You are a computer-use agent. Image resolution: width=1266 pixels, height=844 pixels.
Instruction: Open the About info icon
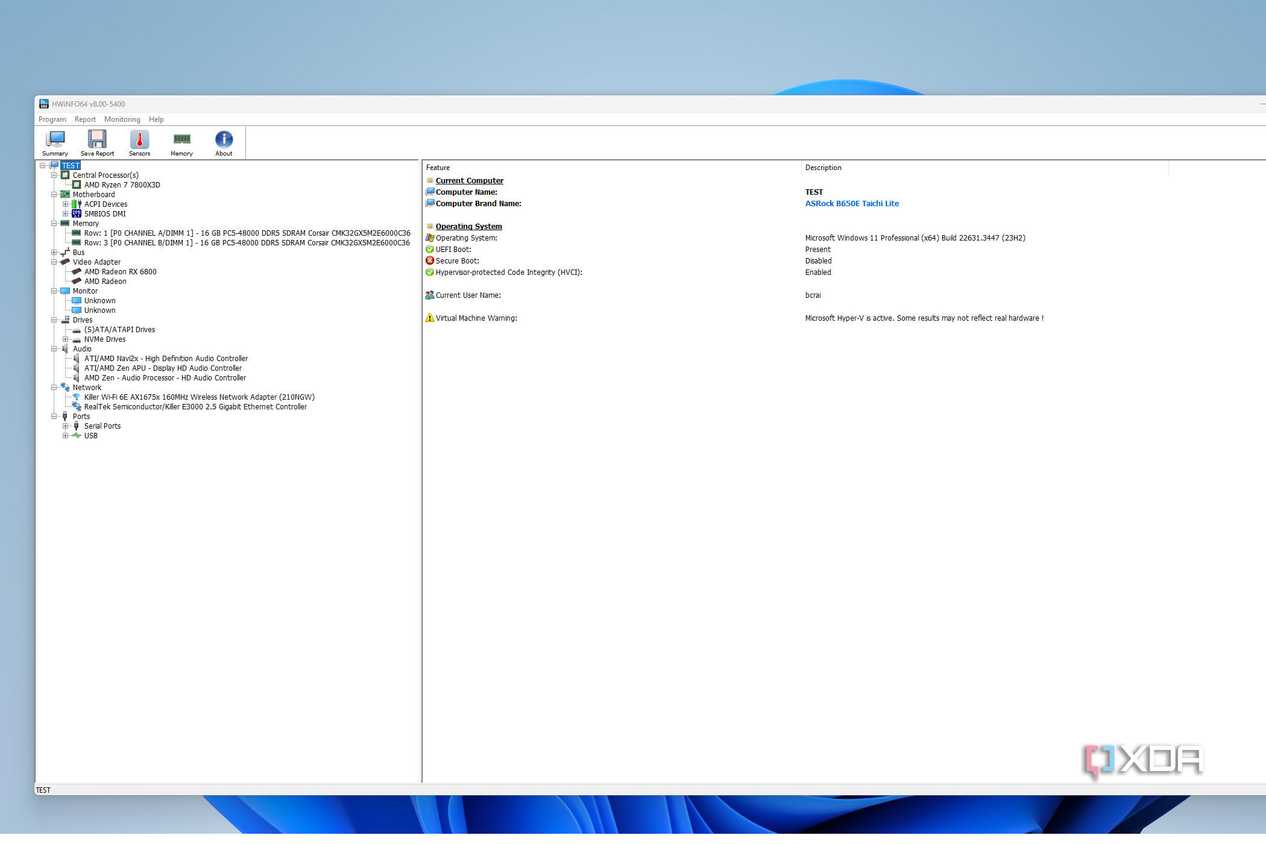tap(224, 139)
